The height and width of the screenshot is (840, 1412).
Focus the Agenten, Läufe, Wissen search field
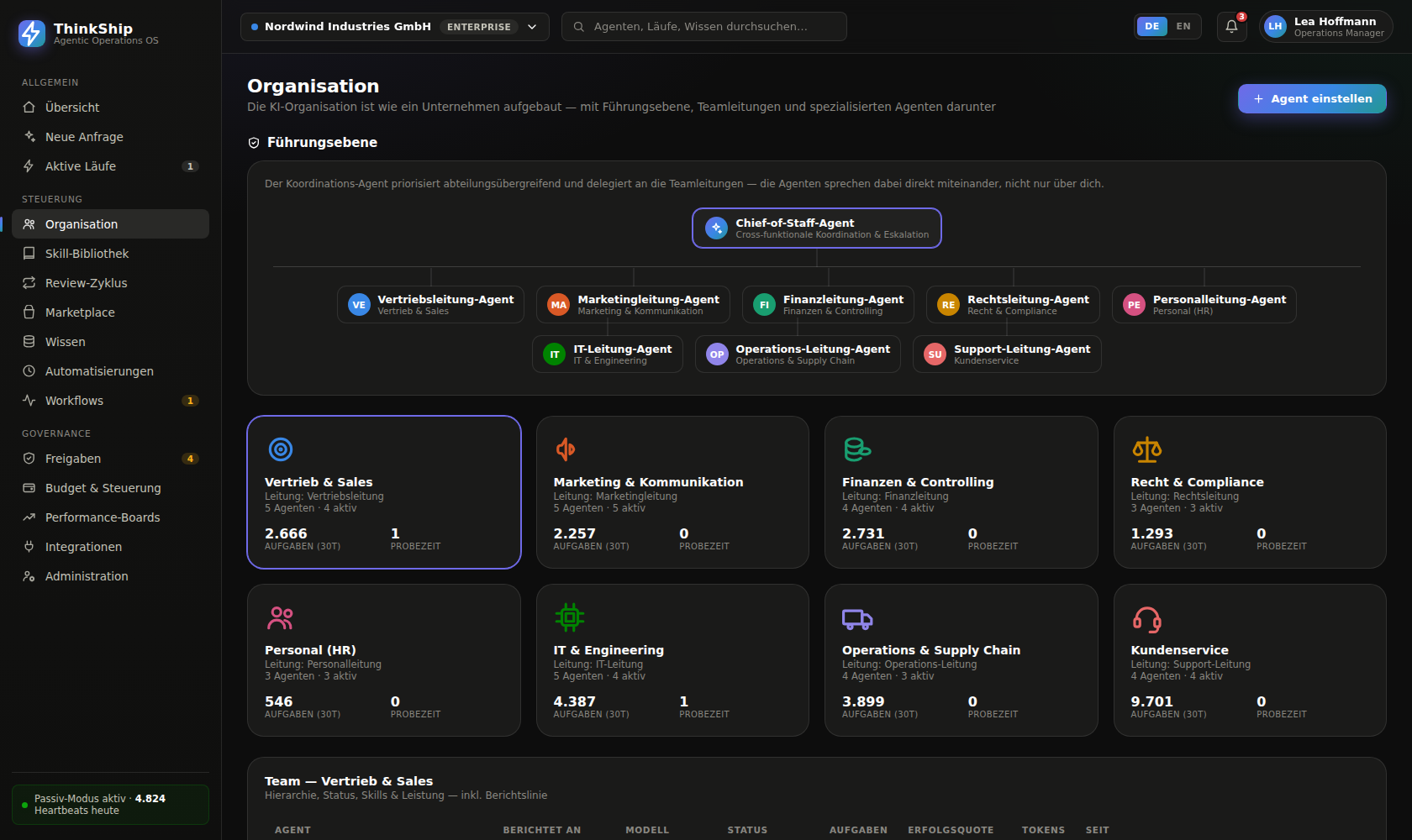point(704,27)
